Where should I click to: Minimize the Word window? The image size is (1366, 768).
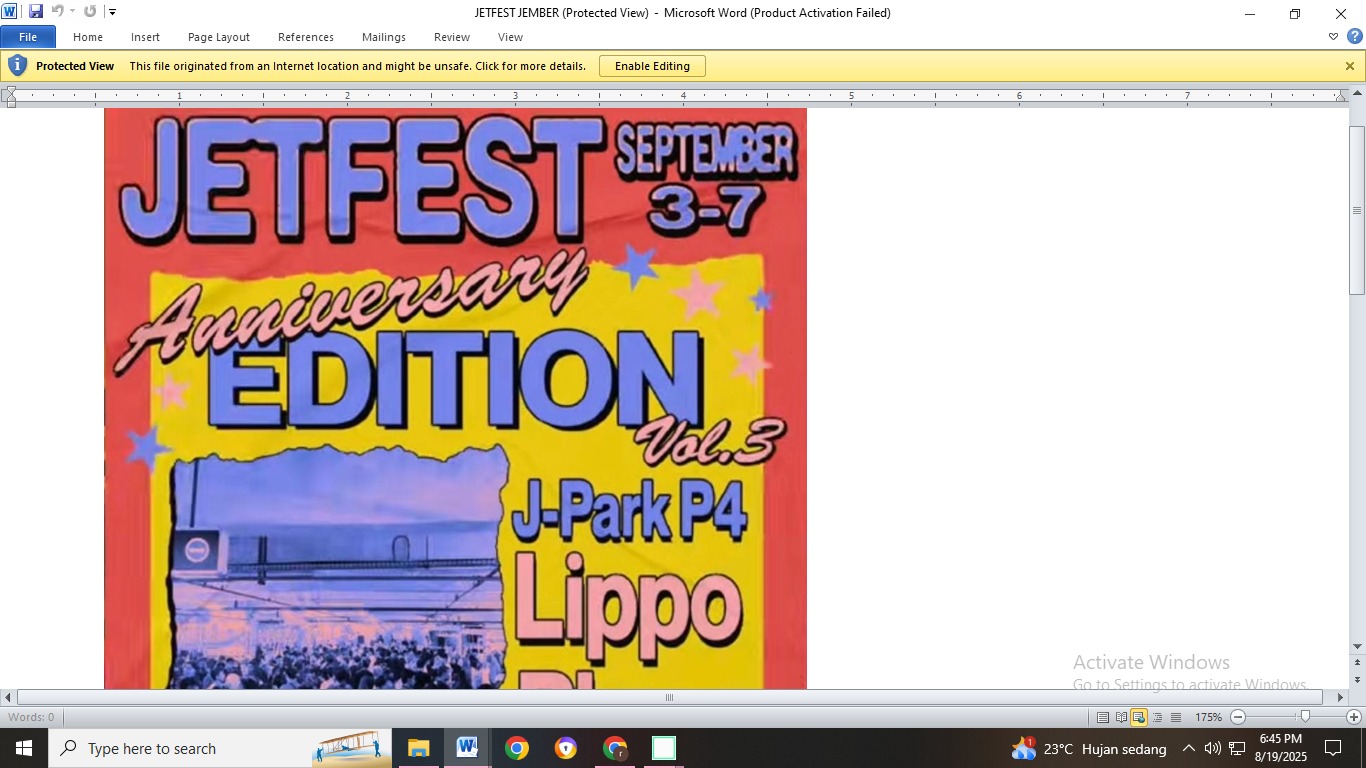point(1249,14)
